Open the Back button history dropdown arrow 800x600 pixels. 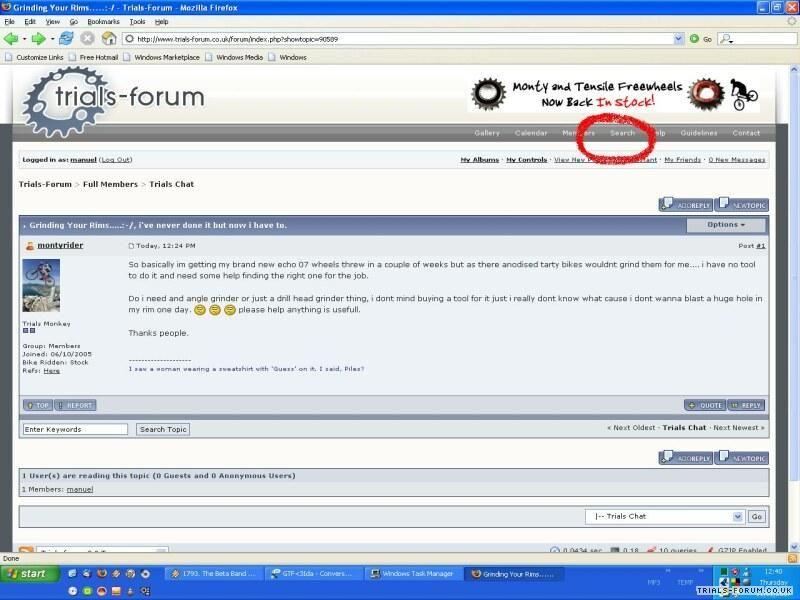point(24,39)
